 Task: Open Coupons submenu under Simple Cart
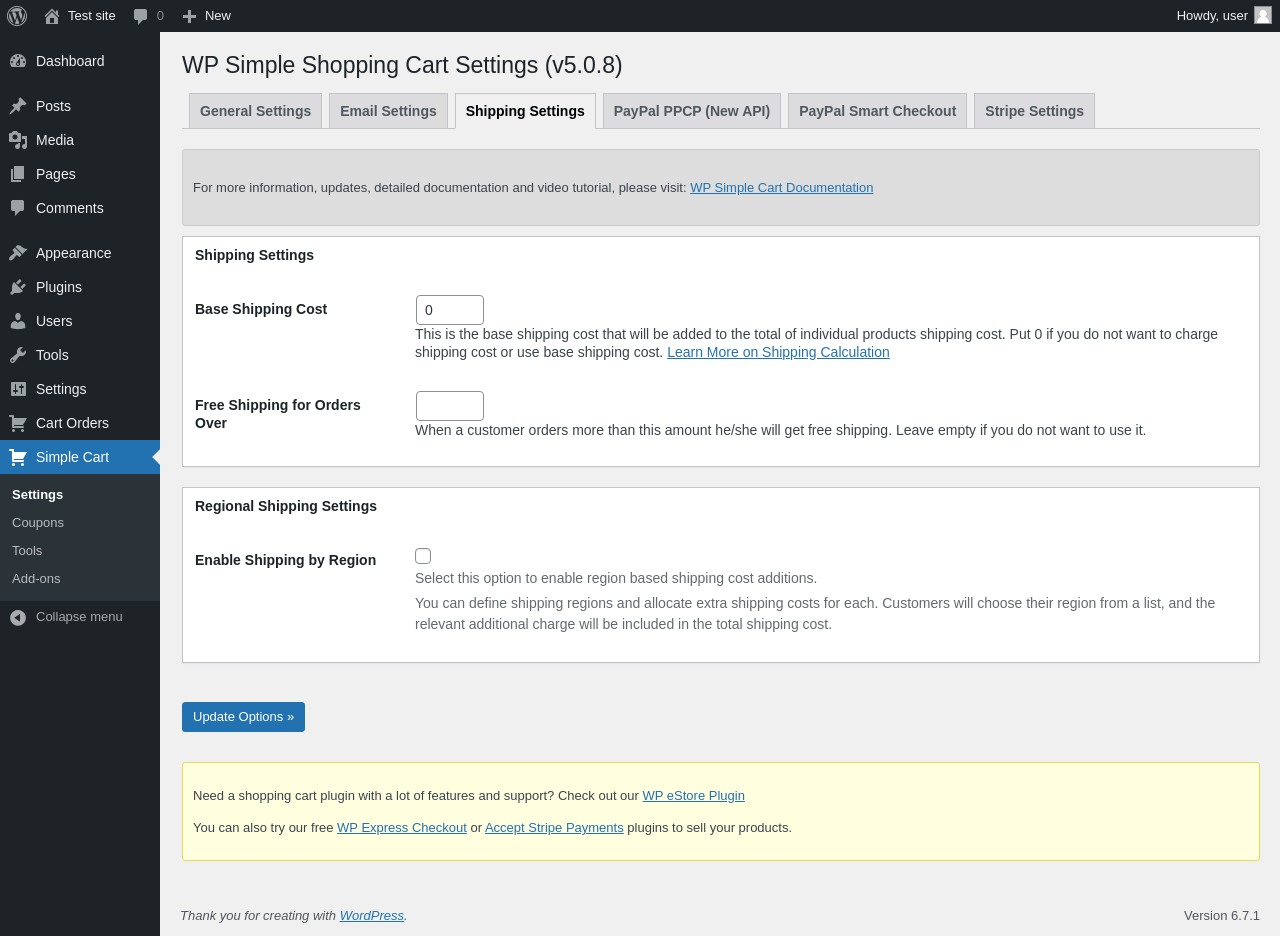[38, 523]
